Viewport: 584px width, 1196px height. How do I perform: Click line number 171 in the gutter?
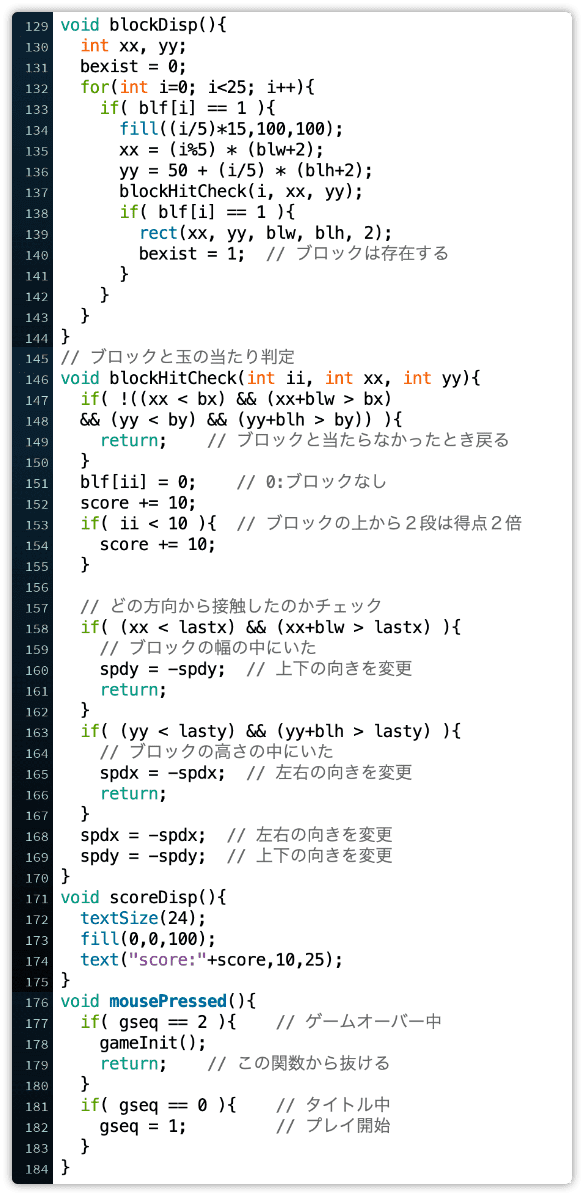click(x=37, y=897)
